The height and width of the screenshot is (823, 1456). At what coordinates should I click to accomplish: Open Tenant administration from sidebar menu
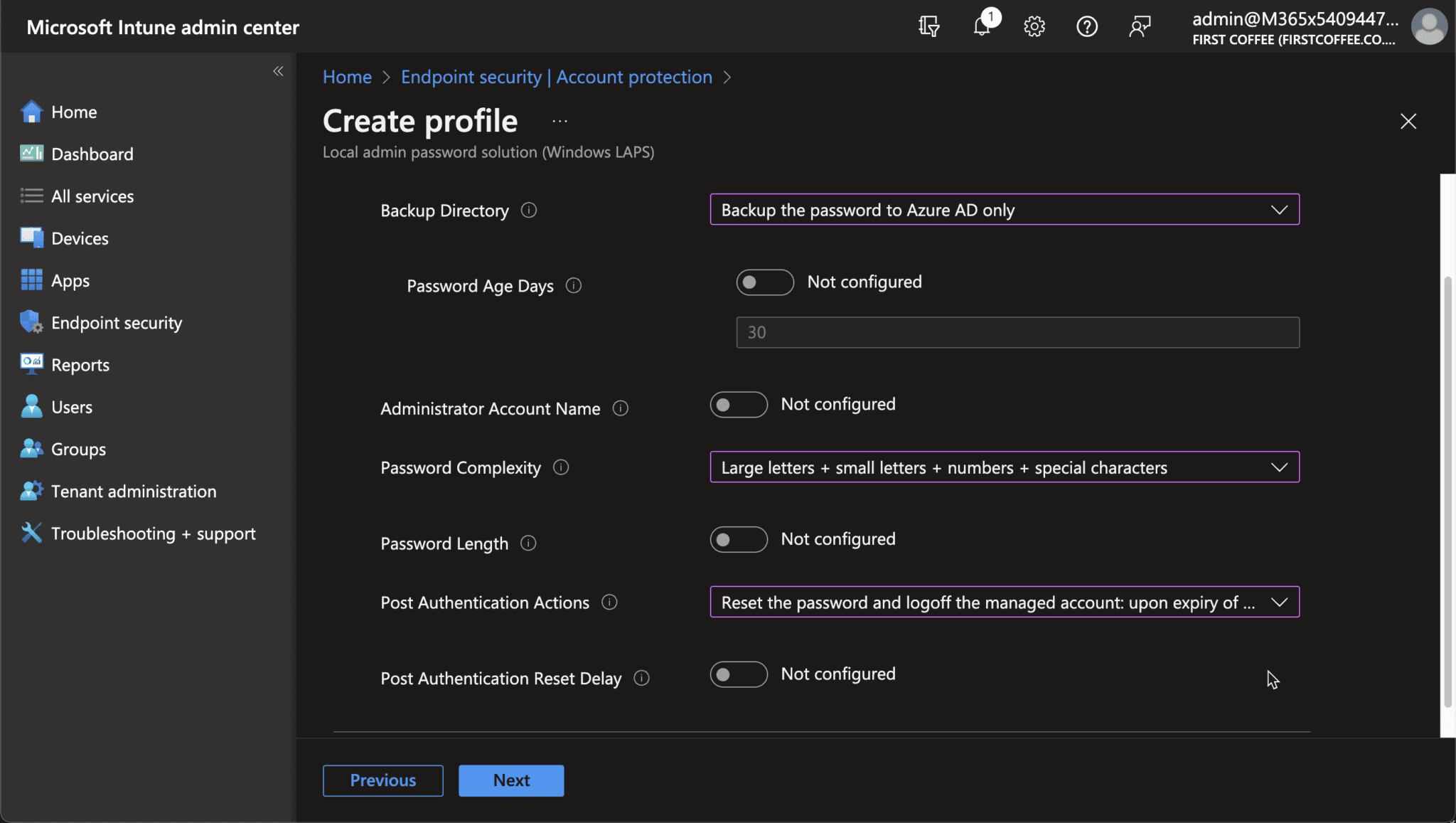click(x=134, y=491)
